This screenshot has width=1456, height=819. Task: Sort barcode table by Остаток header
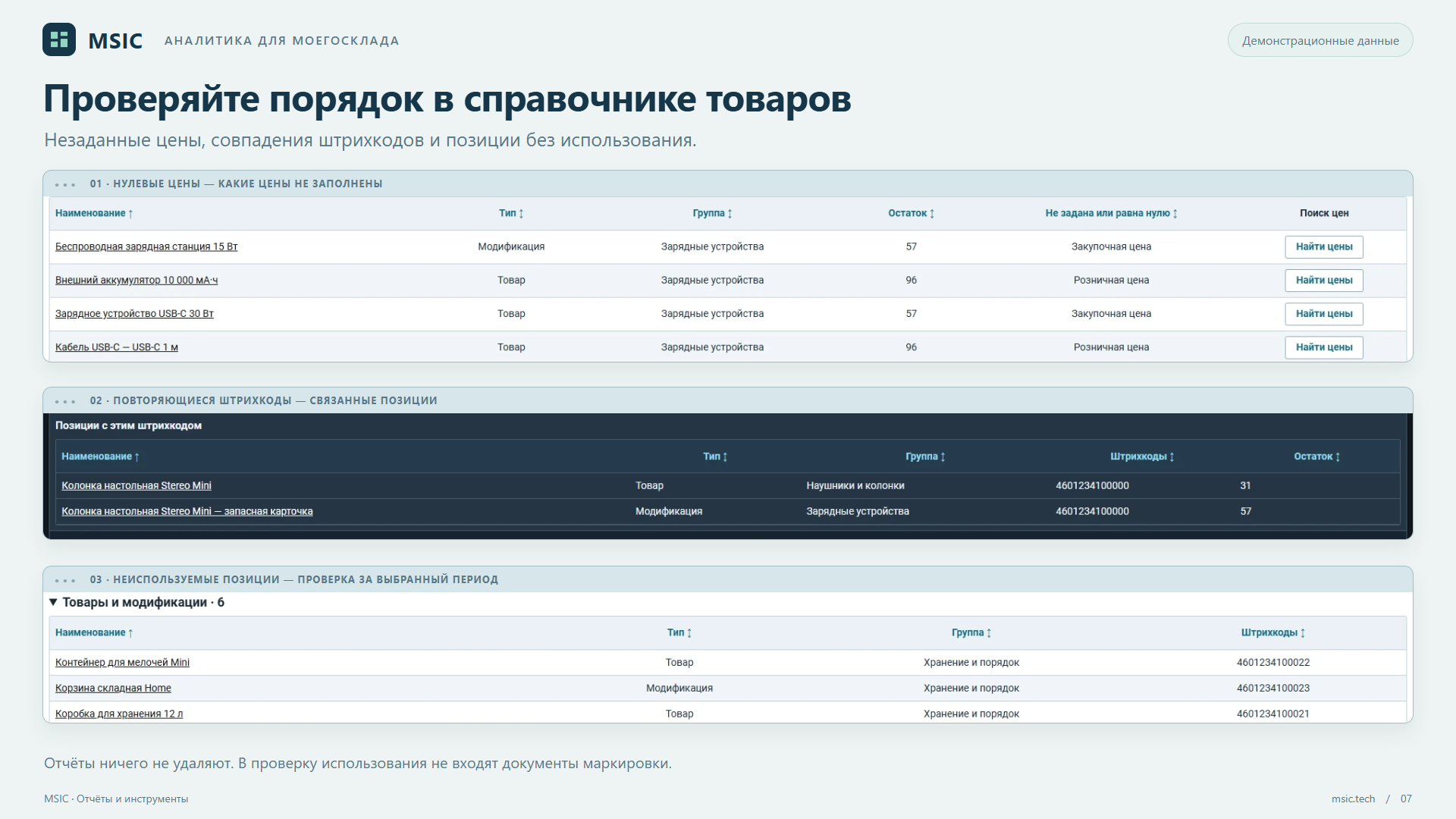click(1317, 457)
